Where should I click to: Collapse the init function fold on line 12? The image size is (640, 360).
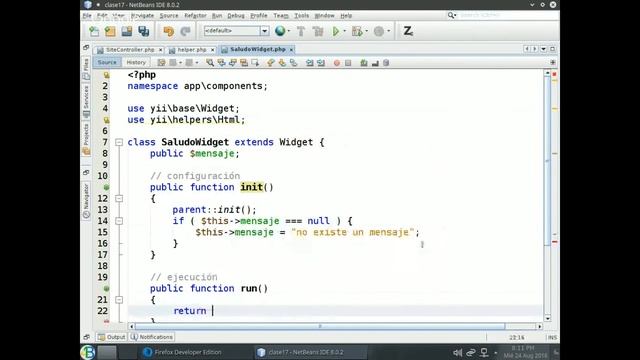[x=119, y=198]
